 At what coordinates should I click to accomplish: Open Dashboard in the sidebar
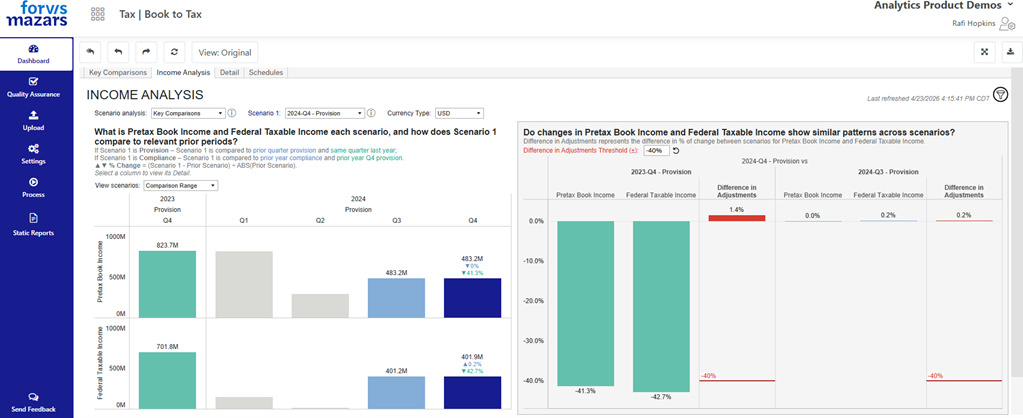coord(33,54)
